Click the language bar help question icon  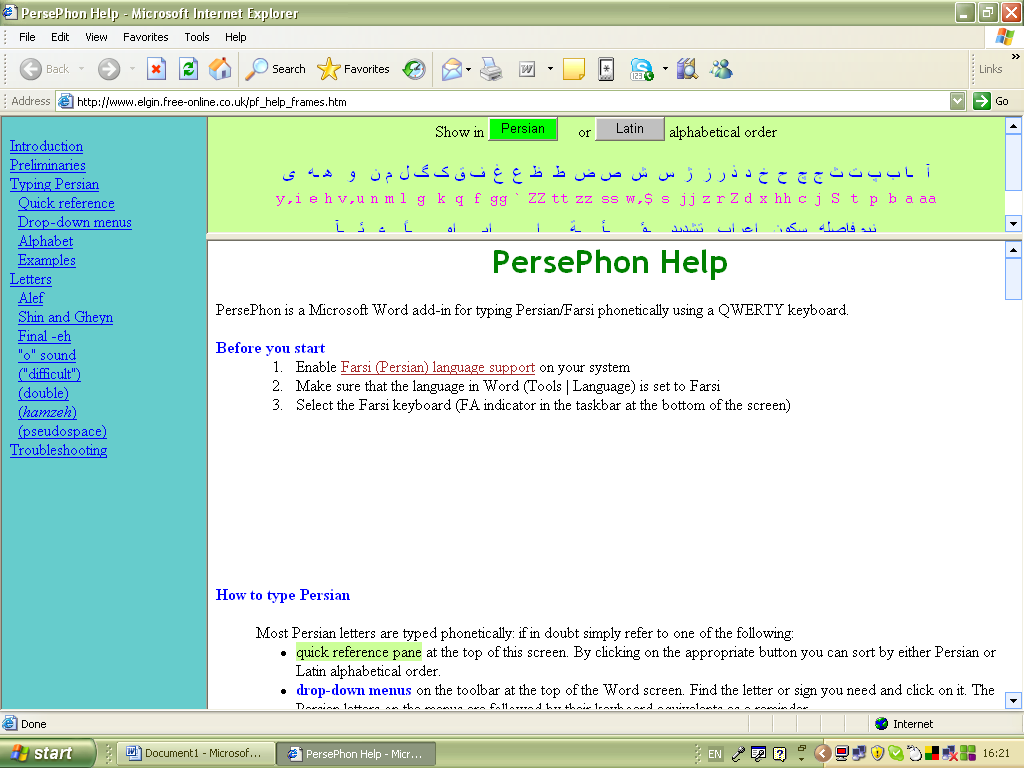[779, 754]
